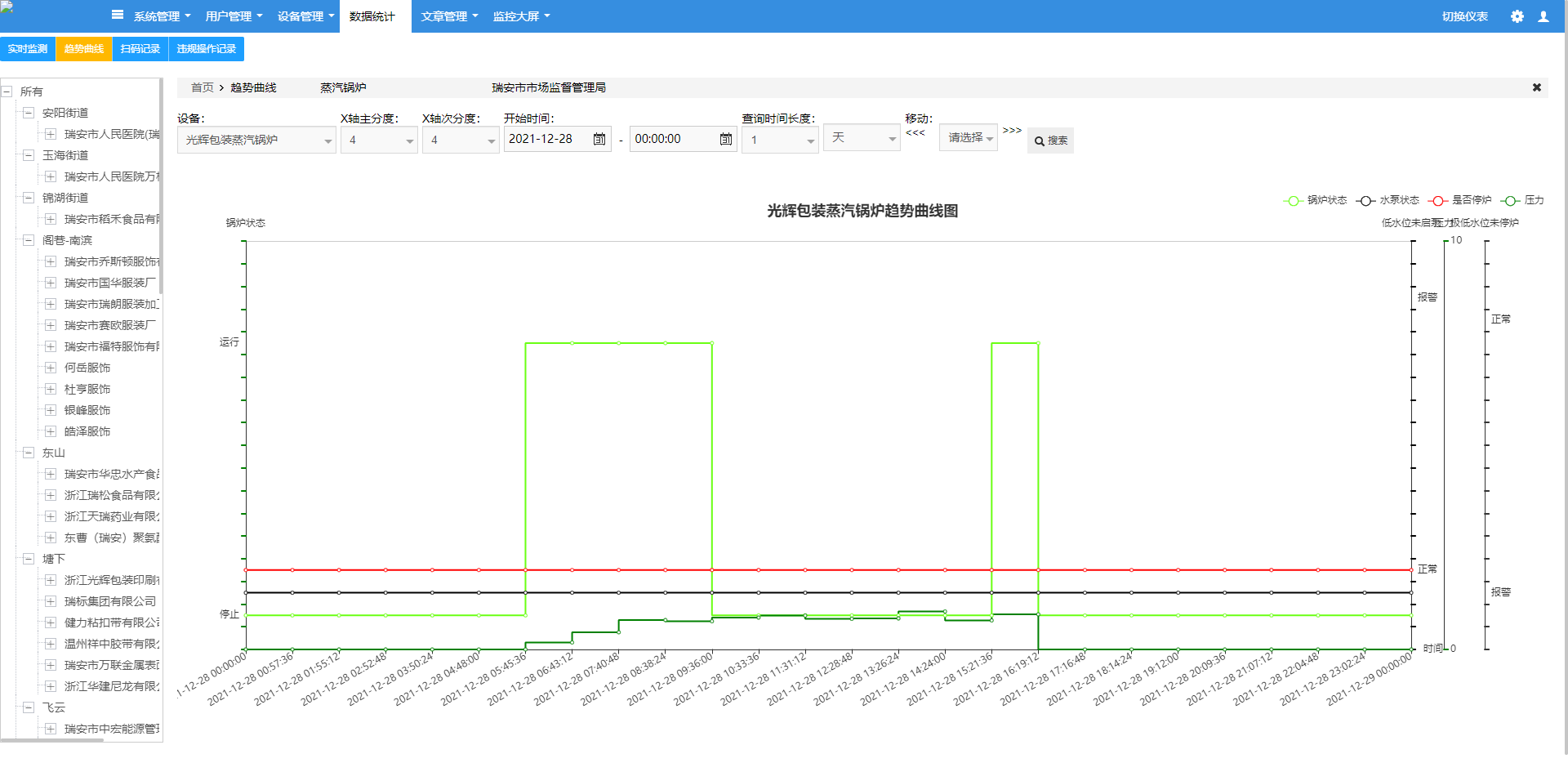Screen dimensions: 1568x763
Task: Expand 瑞安市乔斯顿服饰 tree node
Action: (51, 261)
